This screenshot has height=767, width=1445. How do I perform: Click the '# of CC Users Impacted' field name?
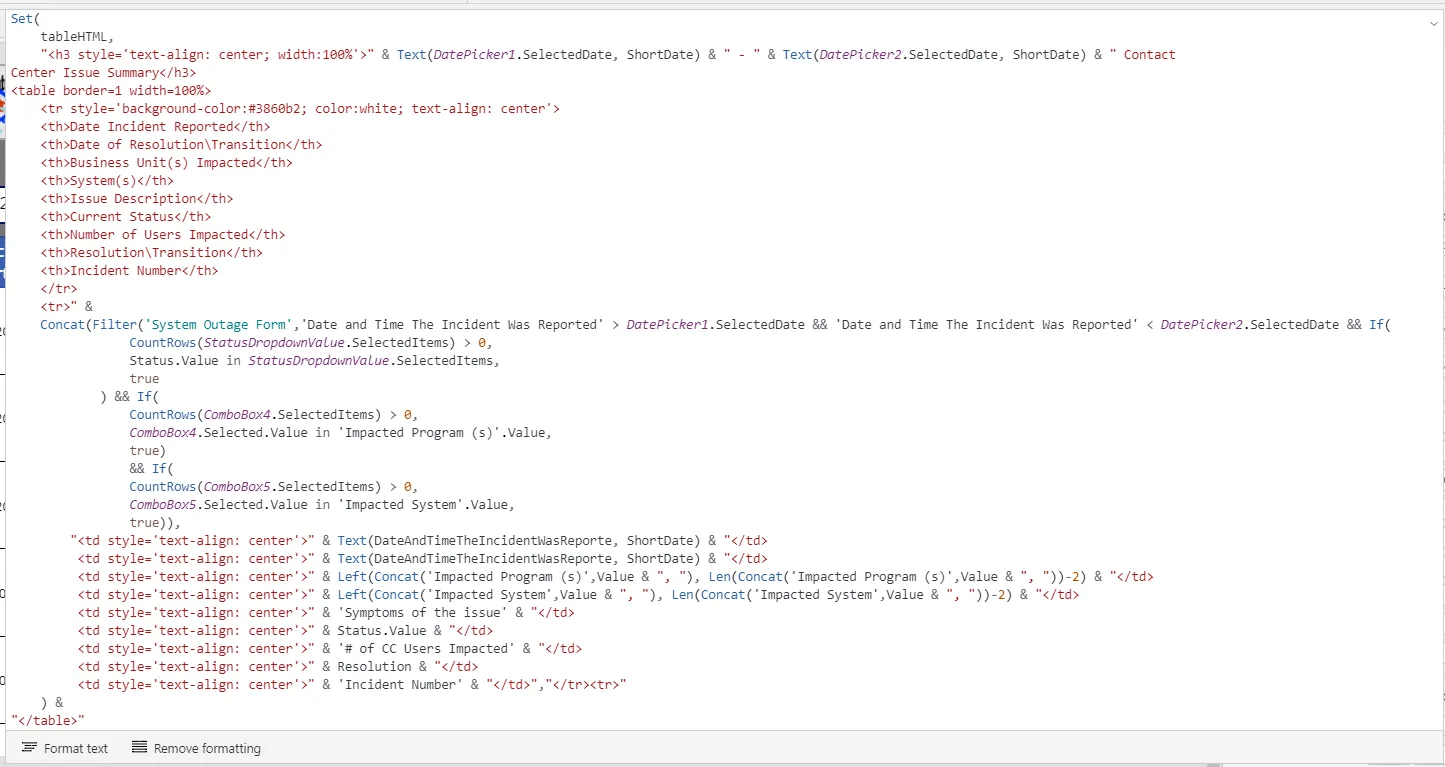(x=426, y=648)
